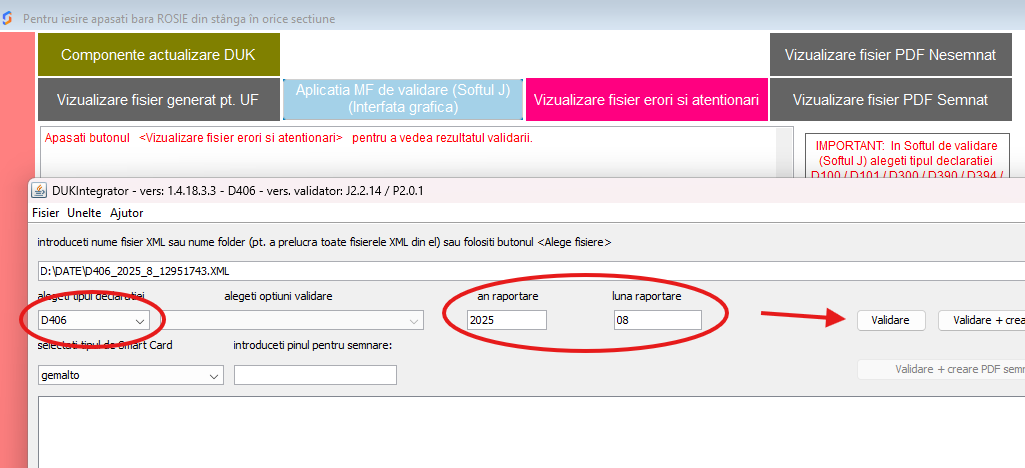The image size is (1025, 468).
Task: Click 'Componente actualizare DUK' button
Action: tap(158, 55)
